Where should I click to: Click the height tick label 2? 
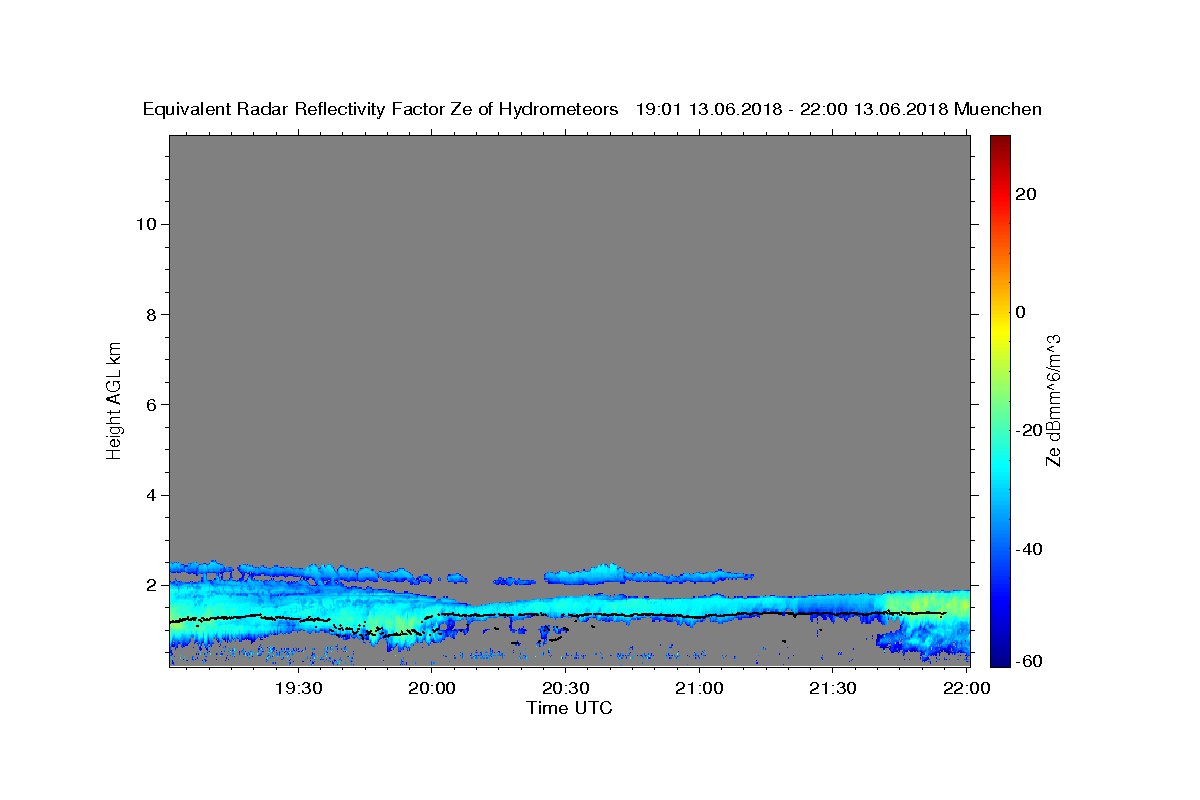click(151, 585)
